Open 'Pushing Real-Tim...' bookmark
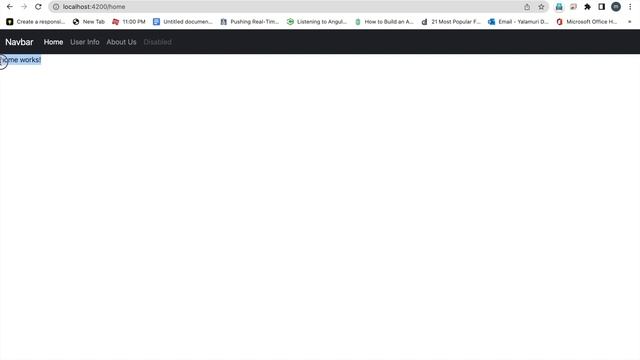The width and height of the screenshot is (640, 360). [x=250, y=22]
